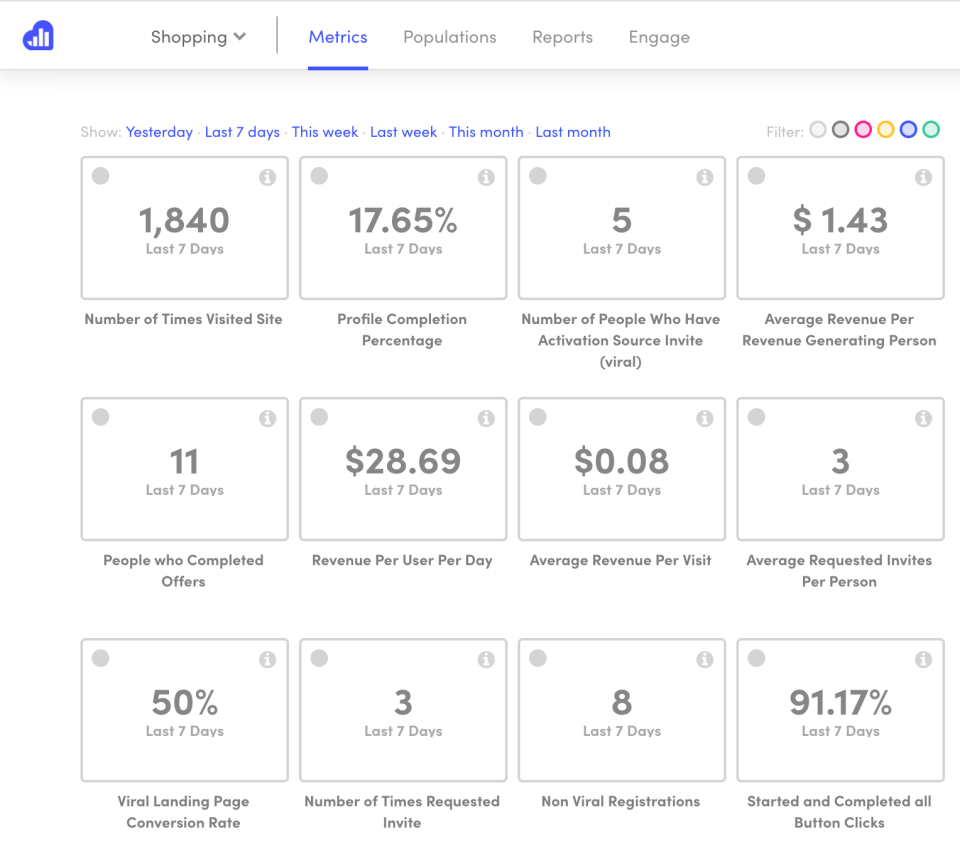Open info for Revenue Per User Per Day
Image resolution: width=960 pixels, height=849 pixels.
click(x=486, y=418)
